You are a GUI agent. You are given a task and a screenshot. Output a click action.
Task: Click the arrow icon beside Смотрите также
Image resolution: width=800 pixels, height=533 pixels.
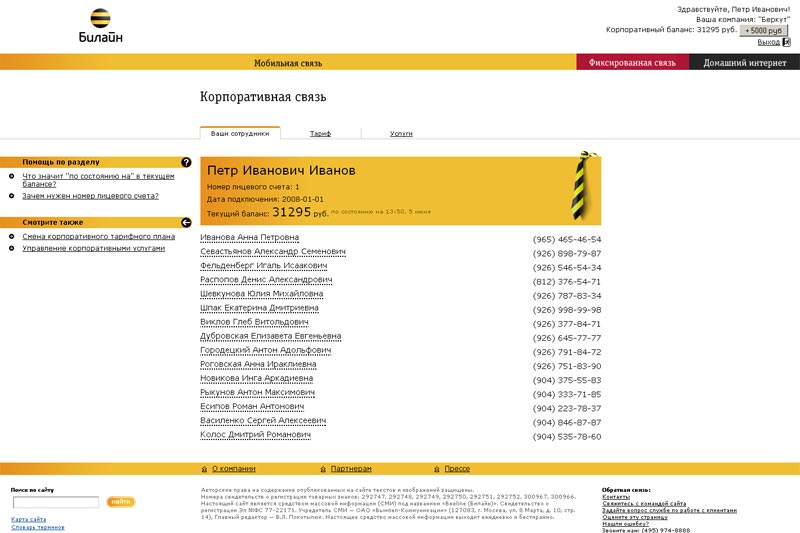coord(186,222)
